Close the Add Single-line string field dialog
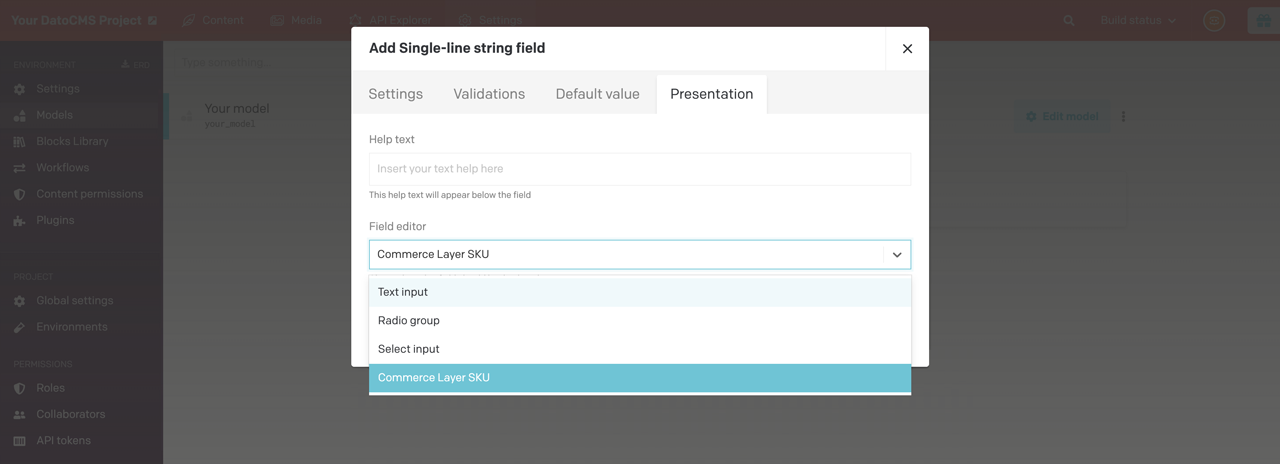1280x464 pixels. 907,48
